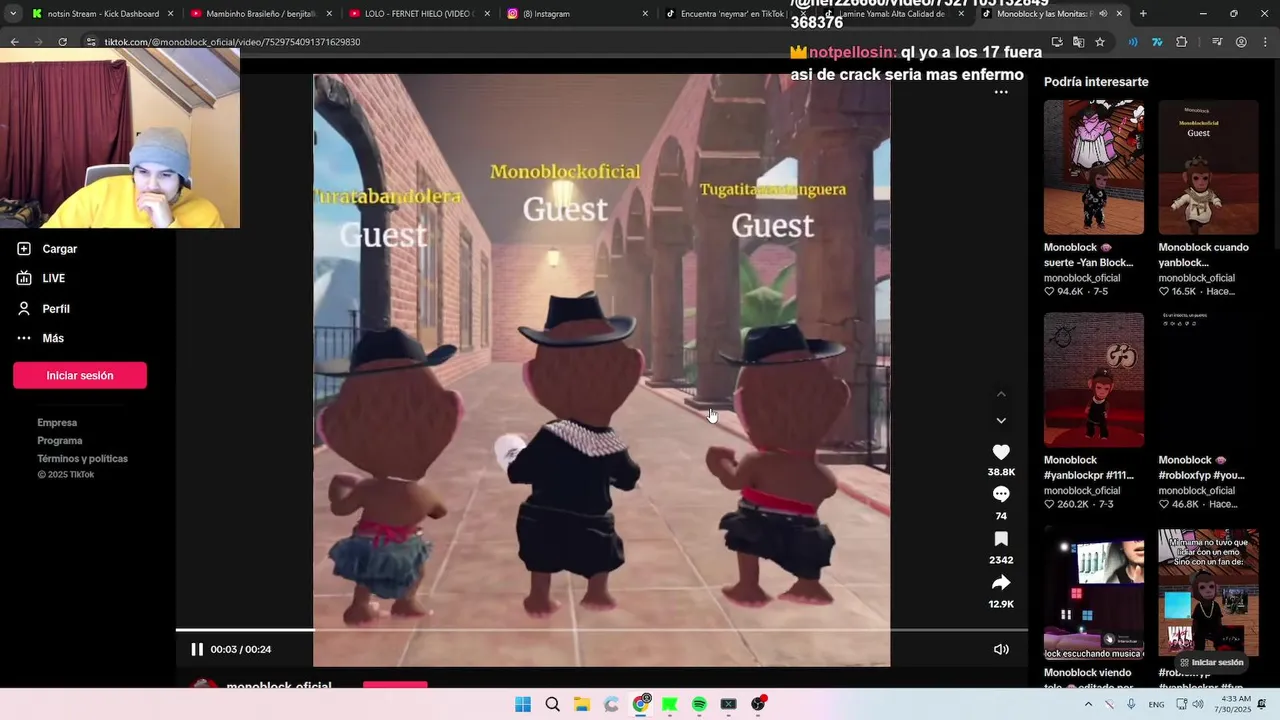Open Spotify from the taskbar
The image size is (1280, 720).
pos(699,704)
